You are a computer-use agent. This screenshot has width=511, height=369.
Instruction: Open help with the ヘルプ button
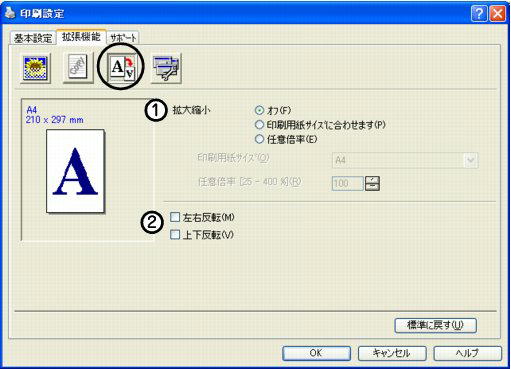[467, 353]
